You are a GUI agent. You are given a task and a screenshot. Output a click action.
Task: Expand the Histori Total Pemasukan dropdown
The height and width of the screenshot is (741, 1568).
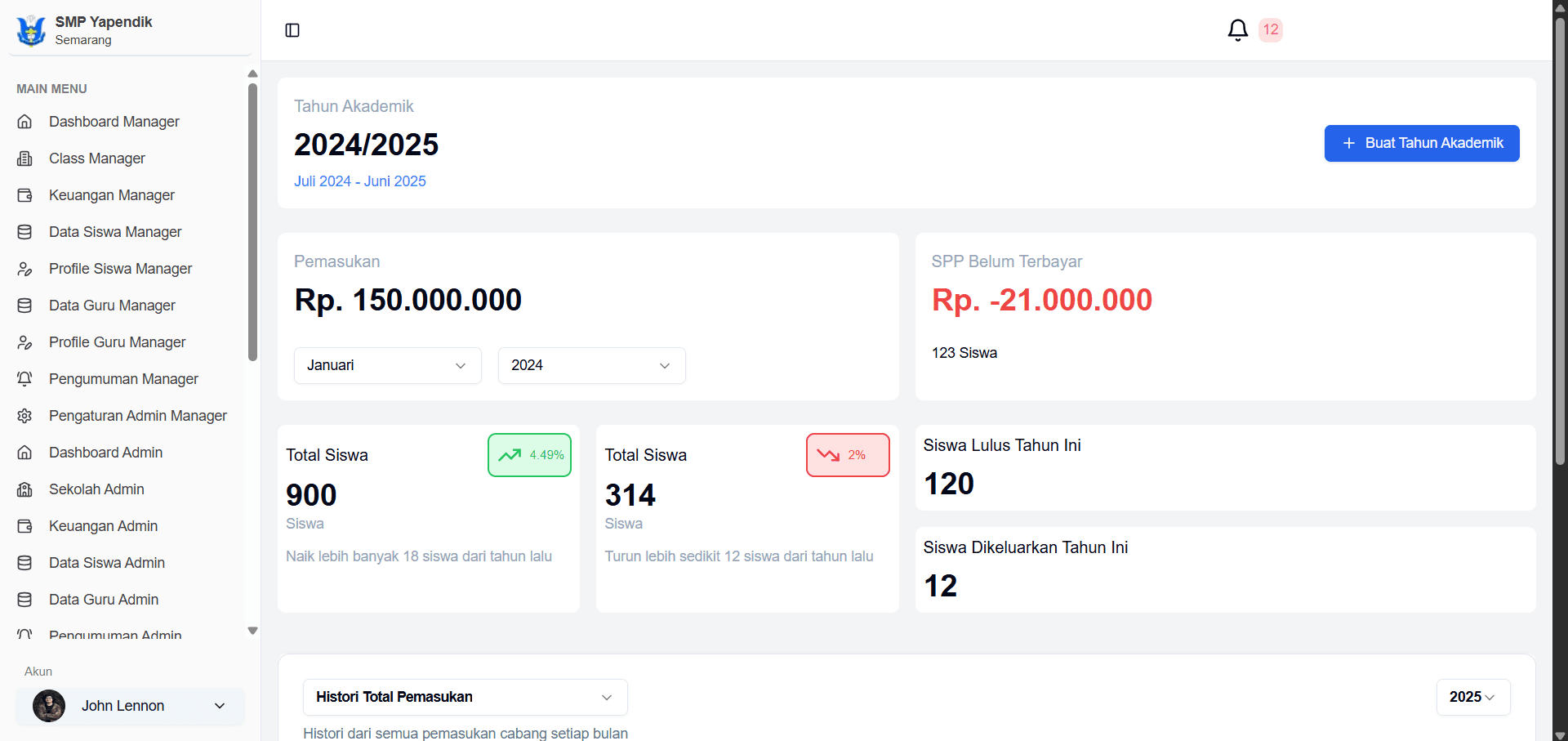tap(465, 697)
